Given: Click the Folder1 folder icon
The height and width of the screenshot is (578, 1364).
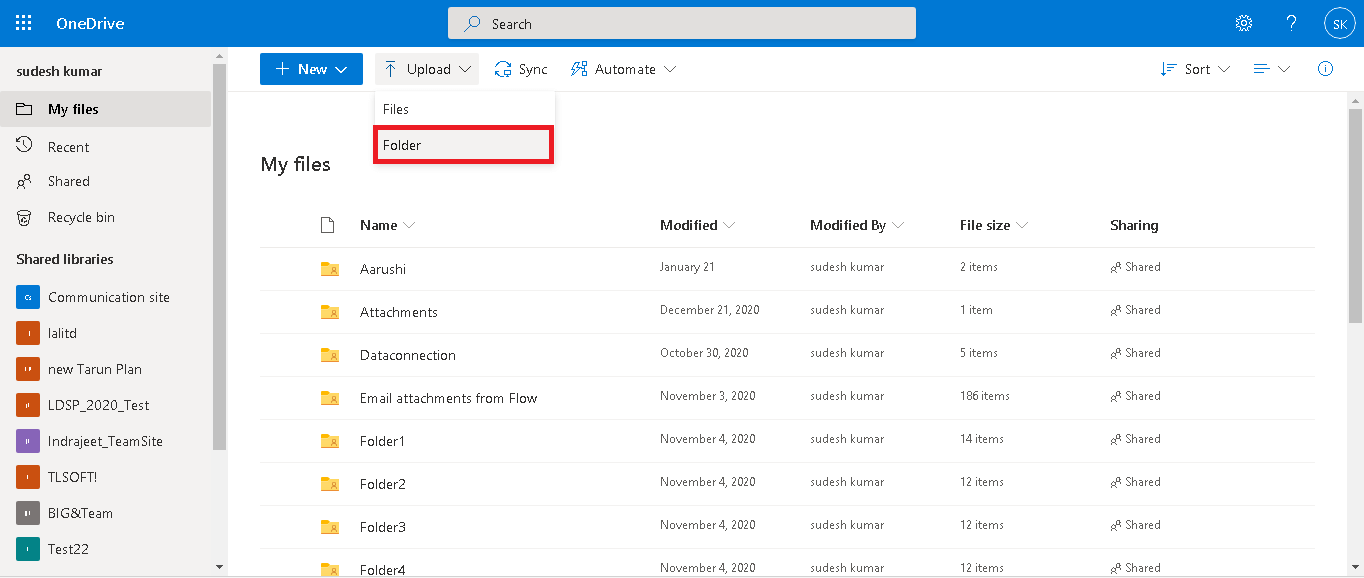Looking at the screenshot, I should pyautogui.click(x=329, y=440).
